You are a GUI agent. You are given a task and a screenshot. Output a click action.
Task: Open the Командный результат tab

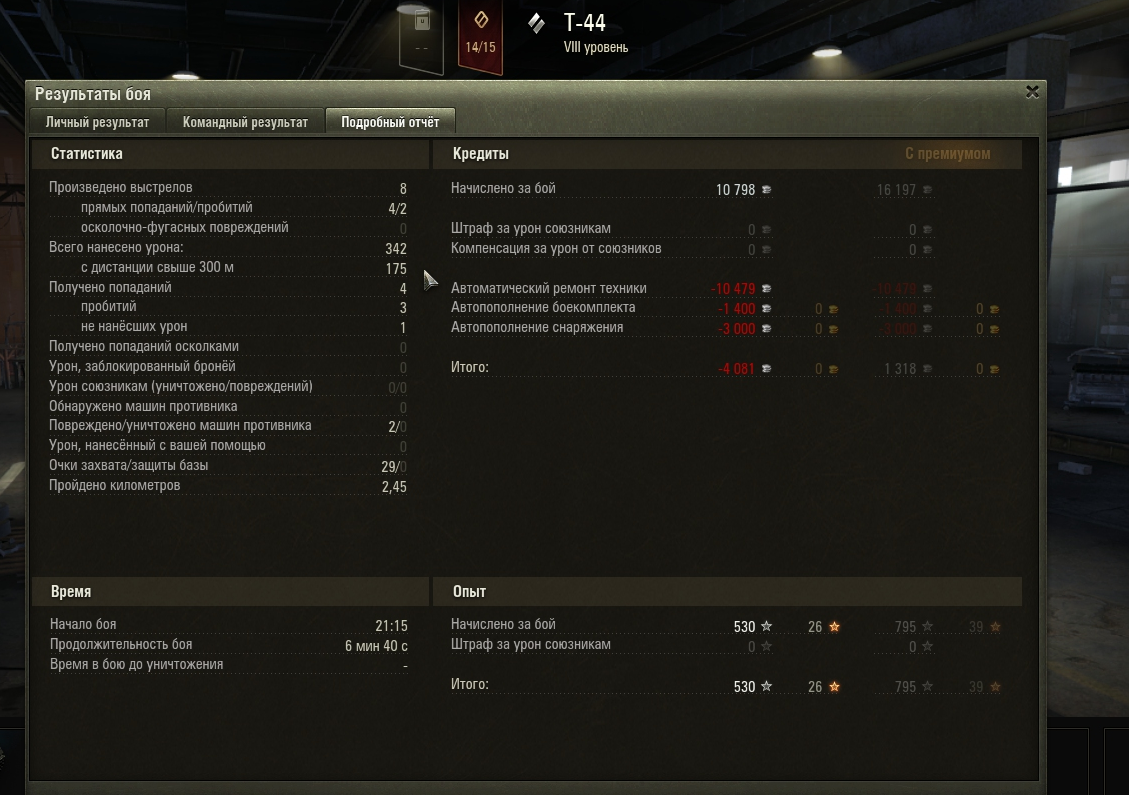[x=245, y=122]
